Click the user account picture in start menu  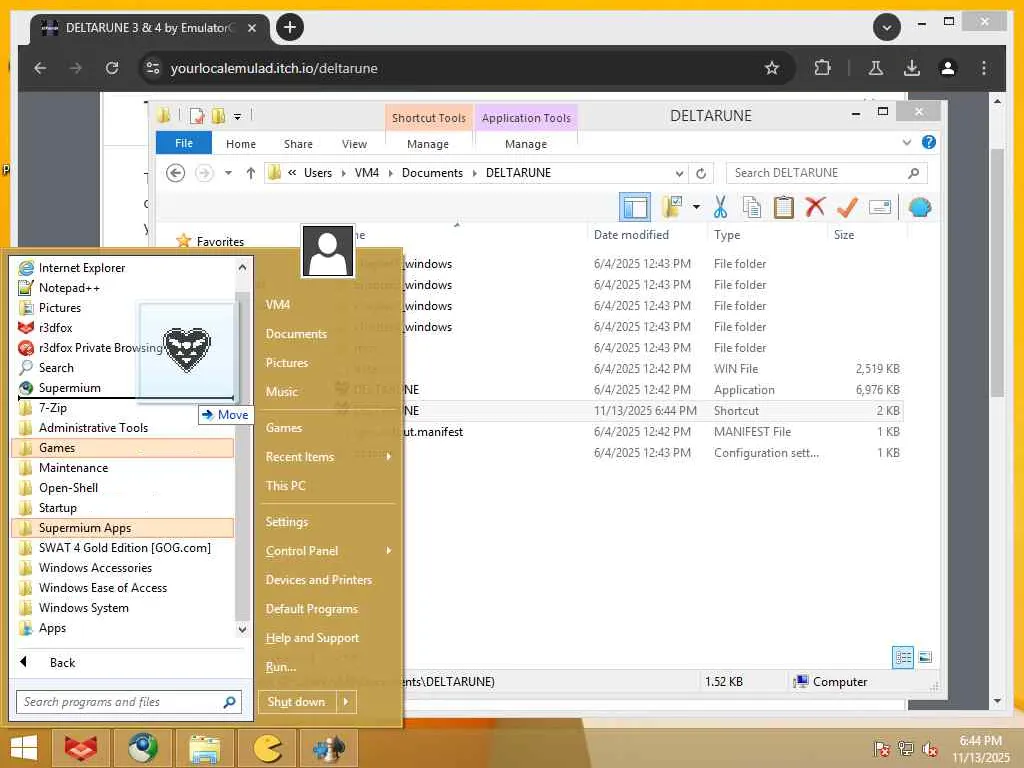coord(328,252)
